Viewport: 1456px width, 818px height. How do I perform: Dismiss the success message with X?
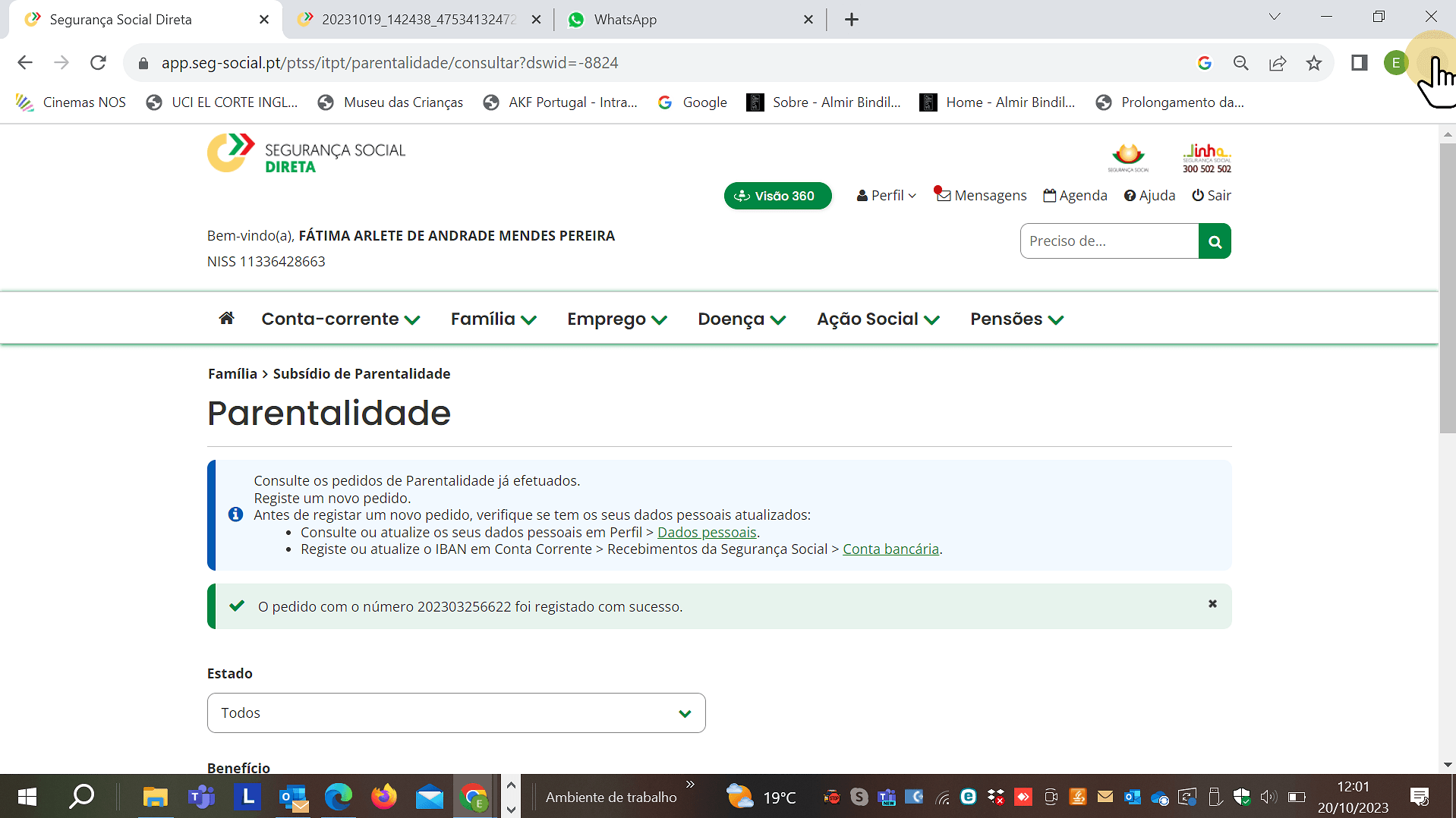pos(1212,604)
